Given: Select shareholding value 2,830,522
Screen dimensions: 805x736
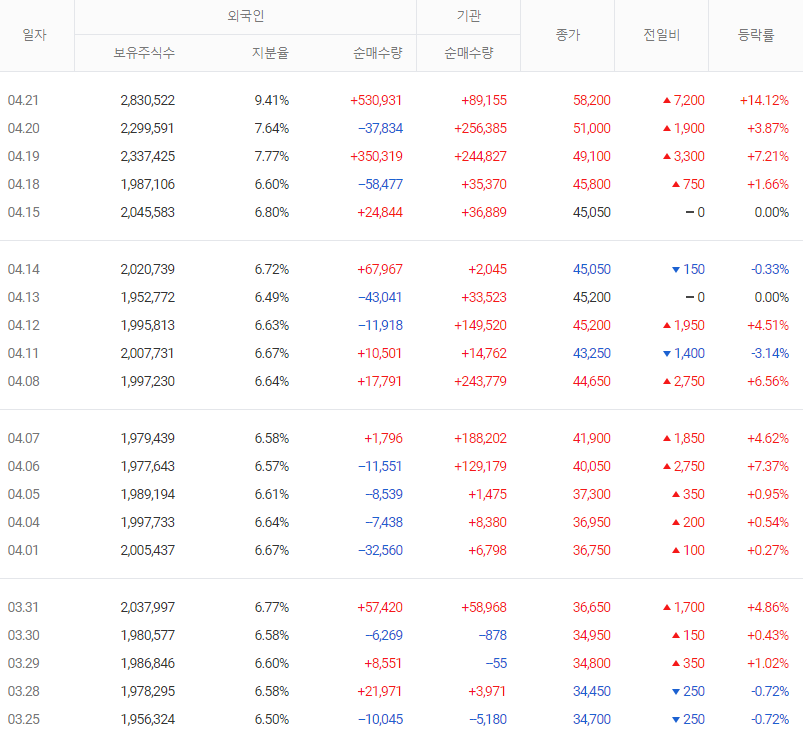Looking at the screenshot, I should point(147,100).
